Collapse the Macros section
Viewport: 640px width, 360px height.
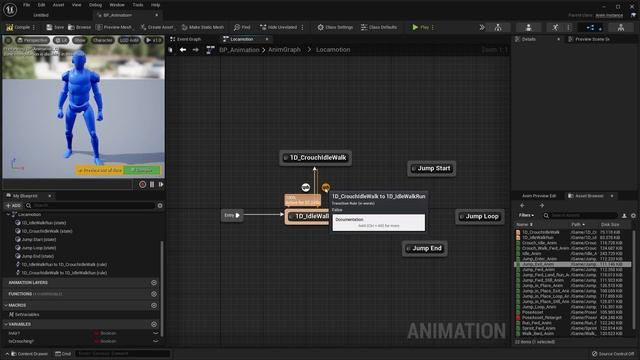coord(6,305)
